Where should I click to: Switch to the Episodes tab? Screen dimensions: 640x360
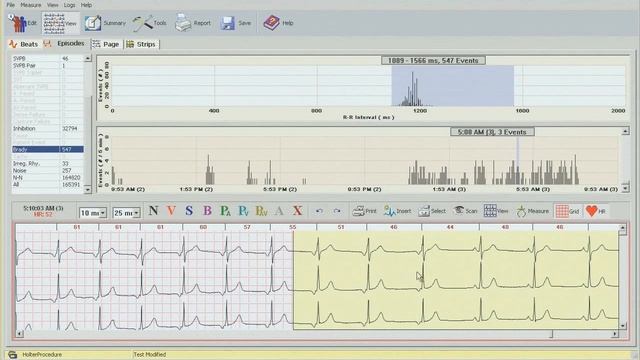point(64,44)
